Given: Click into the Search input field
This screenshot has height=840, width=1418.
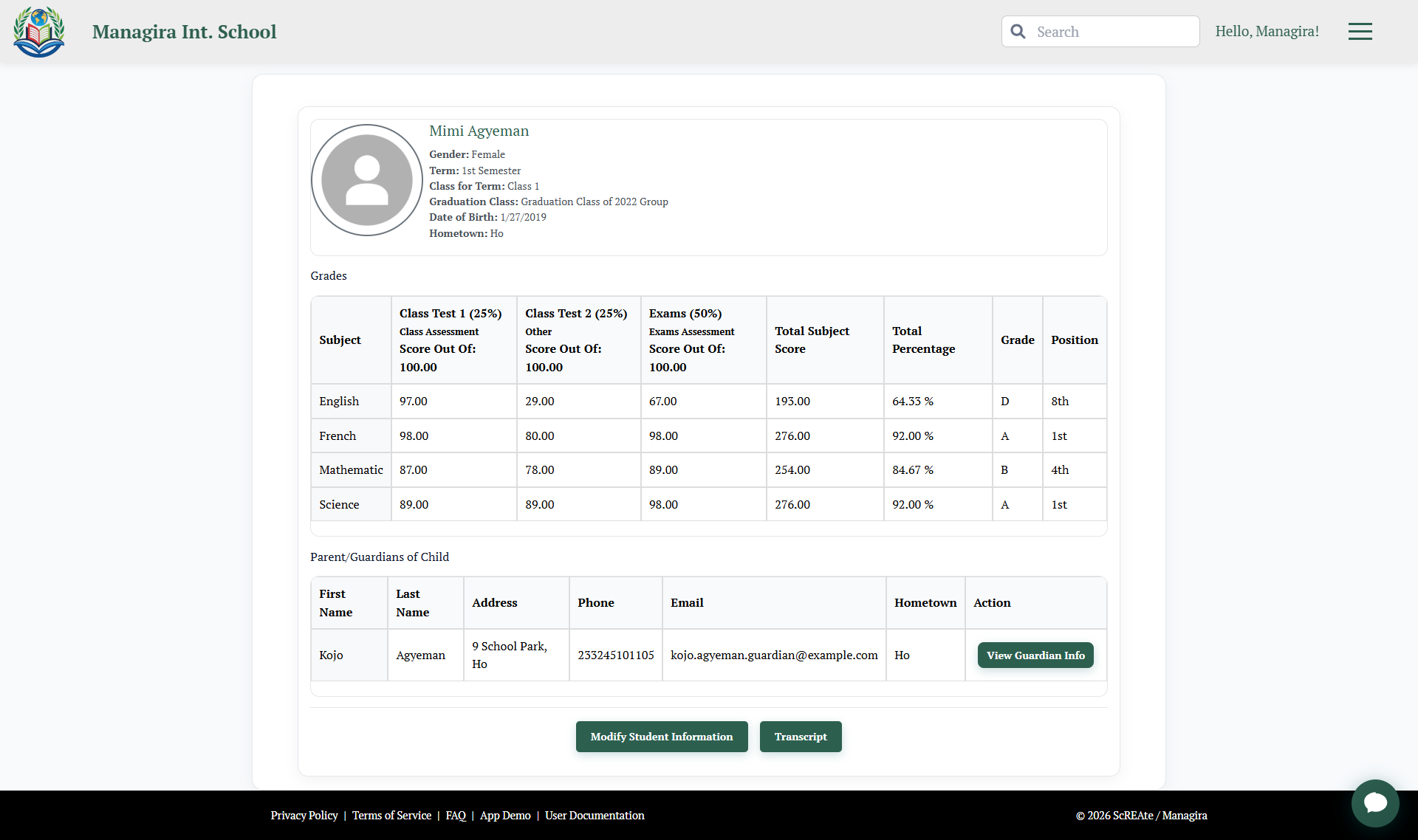Looking at the screenshot, I should pos(1108,31).
